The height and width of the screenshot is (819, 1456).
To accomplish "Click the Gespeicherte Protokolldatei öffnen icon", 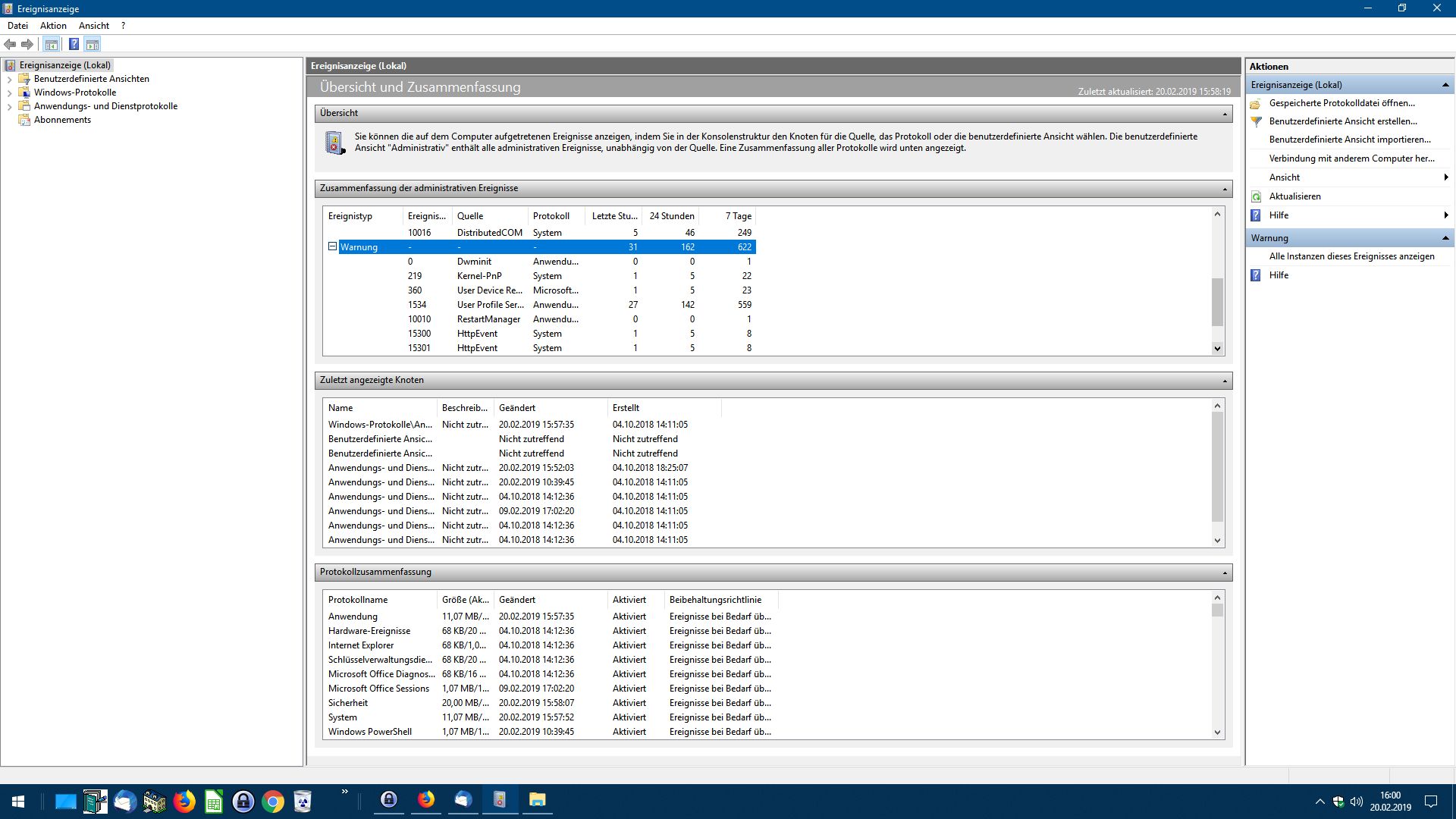I will pyautogui.click(x=1256, y=103).
